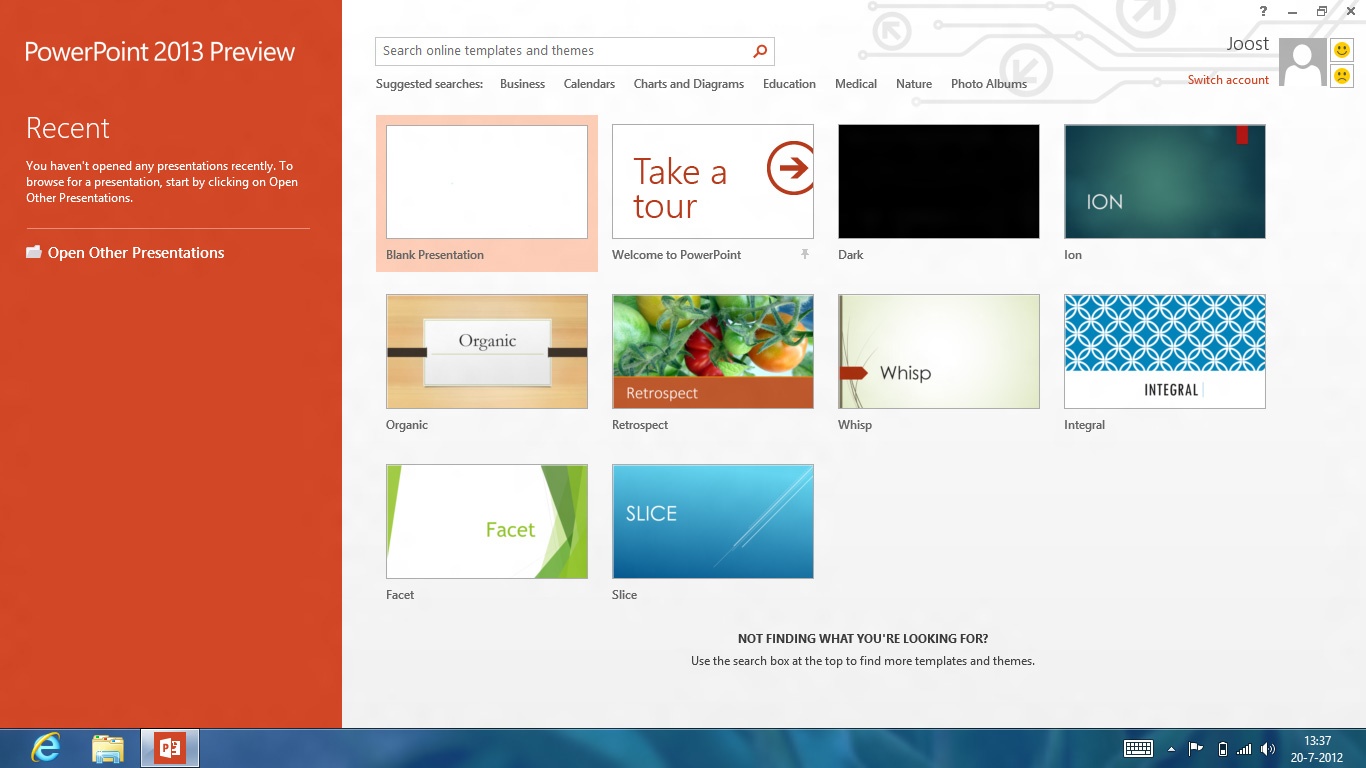The height and width of the screenshot is (768, 1366).
Task: Open Other Presentations link
Action: 136,253
